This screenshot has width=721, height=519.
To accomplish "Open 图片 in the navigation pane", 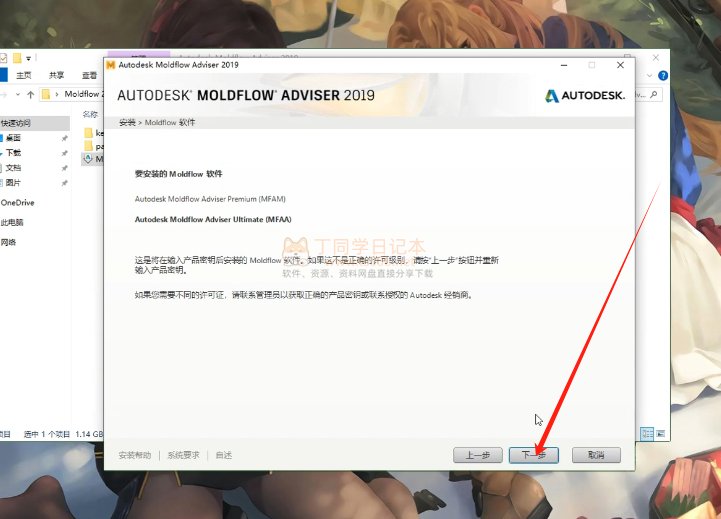I will pos(13,183).
